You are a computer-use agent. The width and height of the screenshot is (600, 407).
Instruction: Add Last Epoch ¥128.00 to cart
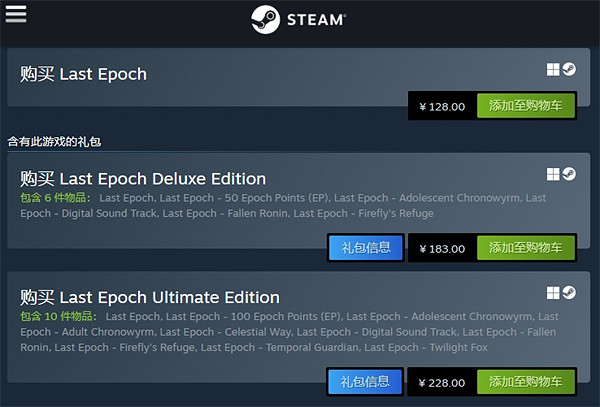coord(525,106)
